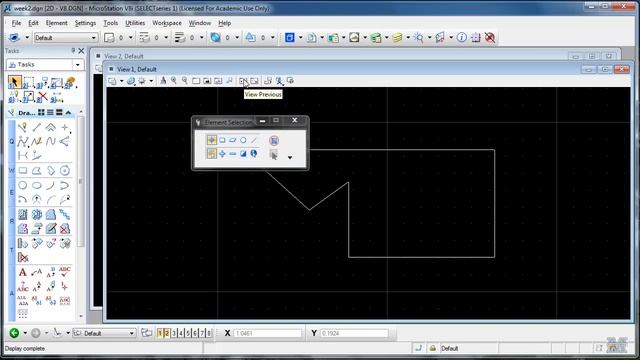Select Circle method in Element Selection

click(x=243, y=140)
